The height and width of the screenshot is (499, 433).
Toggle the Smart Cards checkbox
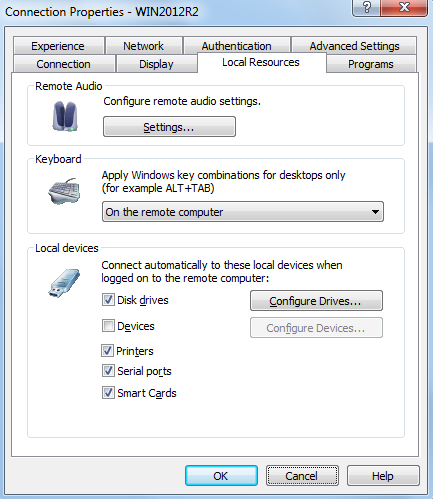(x=108, y=393)
